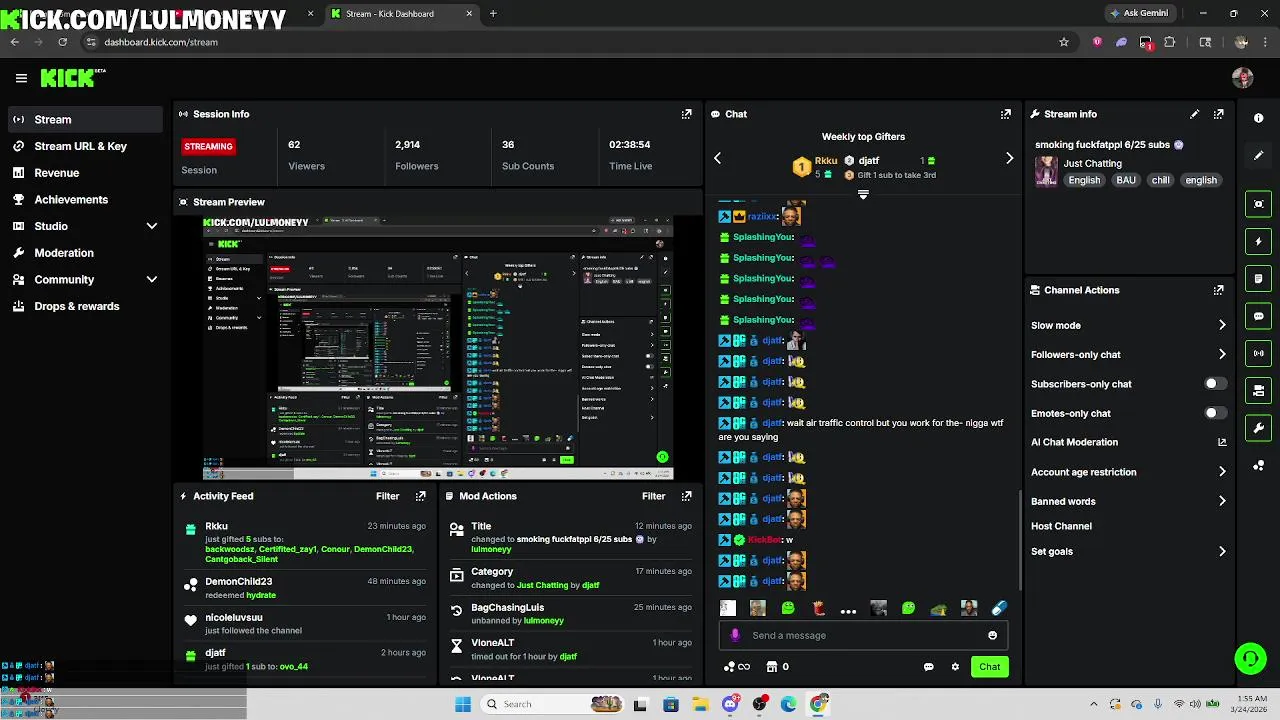Select Stream in the sidebar
The image size is (1280, 720).
85,119
